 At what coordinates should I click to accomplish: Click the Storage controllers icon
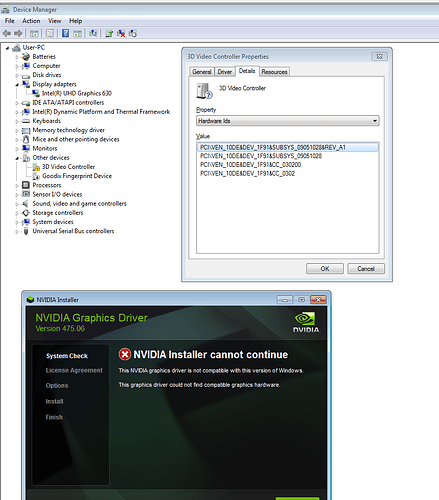pos(26,213)
